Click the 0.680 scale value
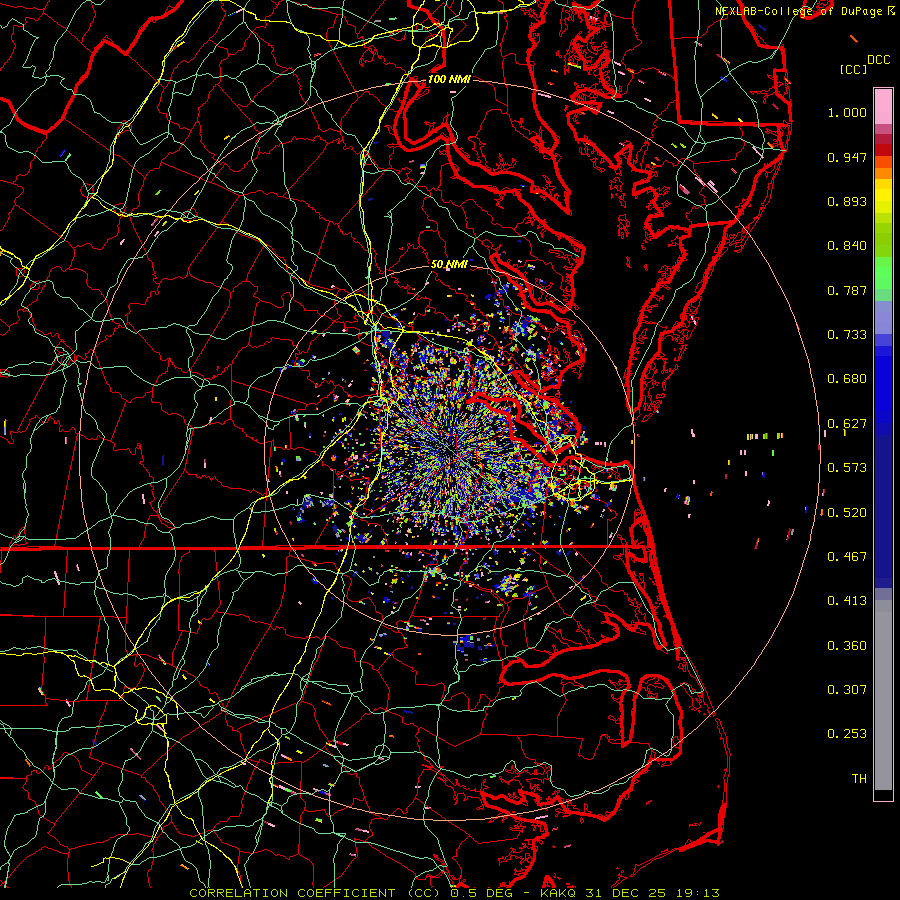This screenshot has height=900, width=900. click(847, 379)
